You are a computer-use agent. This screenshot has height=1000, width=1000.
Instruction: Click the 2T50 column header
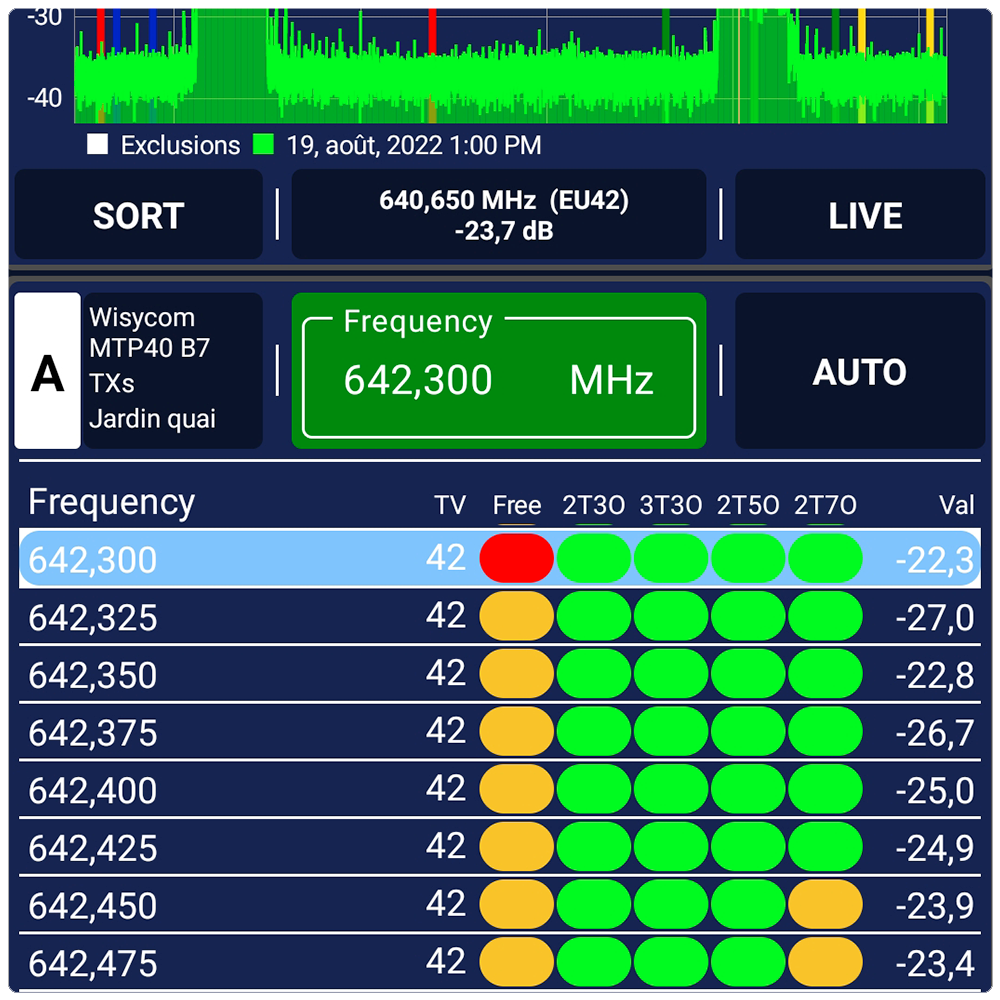coord(748,505)
